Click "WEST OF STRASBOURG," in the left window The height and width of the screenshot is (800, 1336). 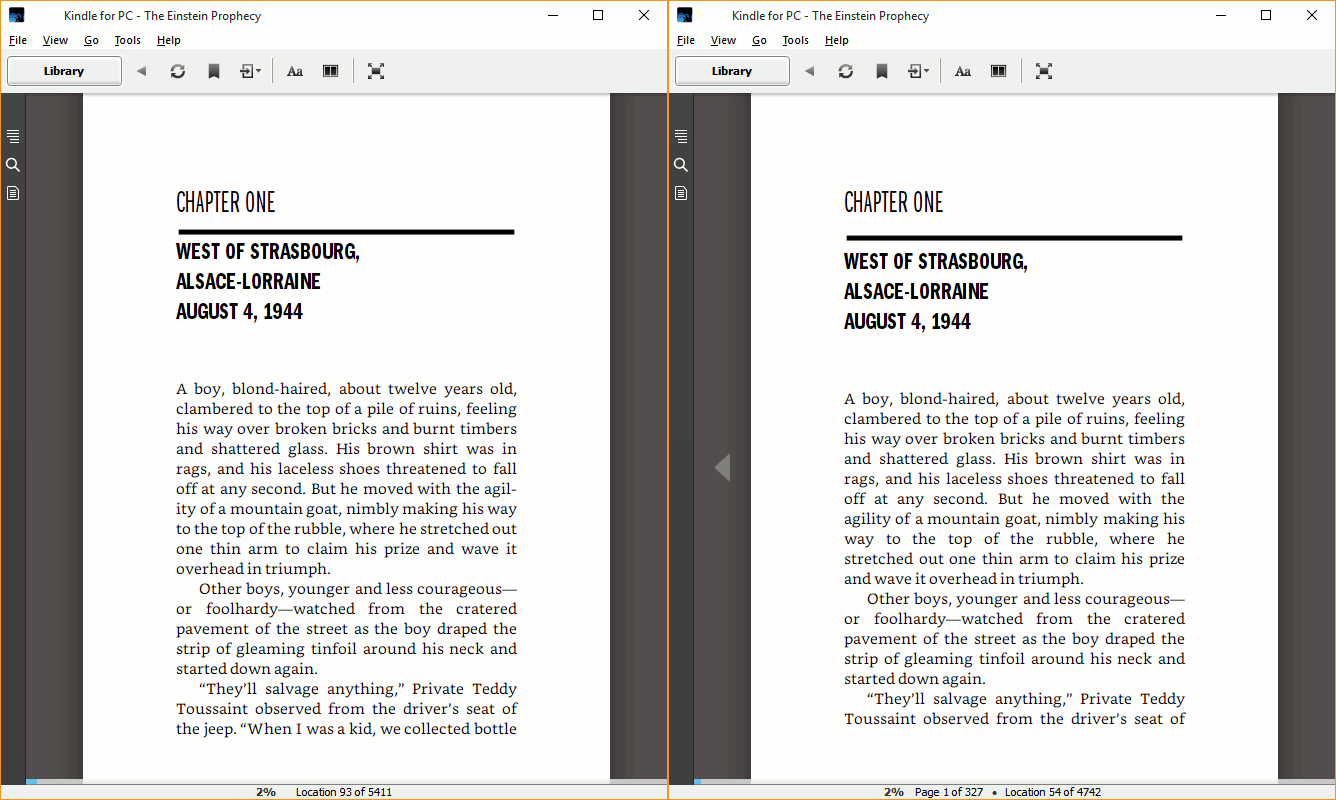click(x=268, y=251)
